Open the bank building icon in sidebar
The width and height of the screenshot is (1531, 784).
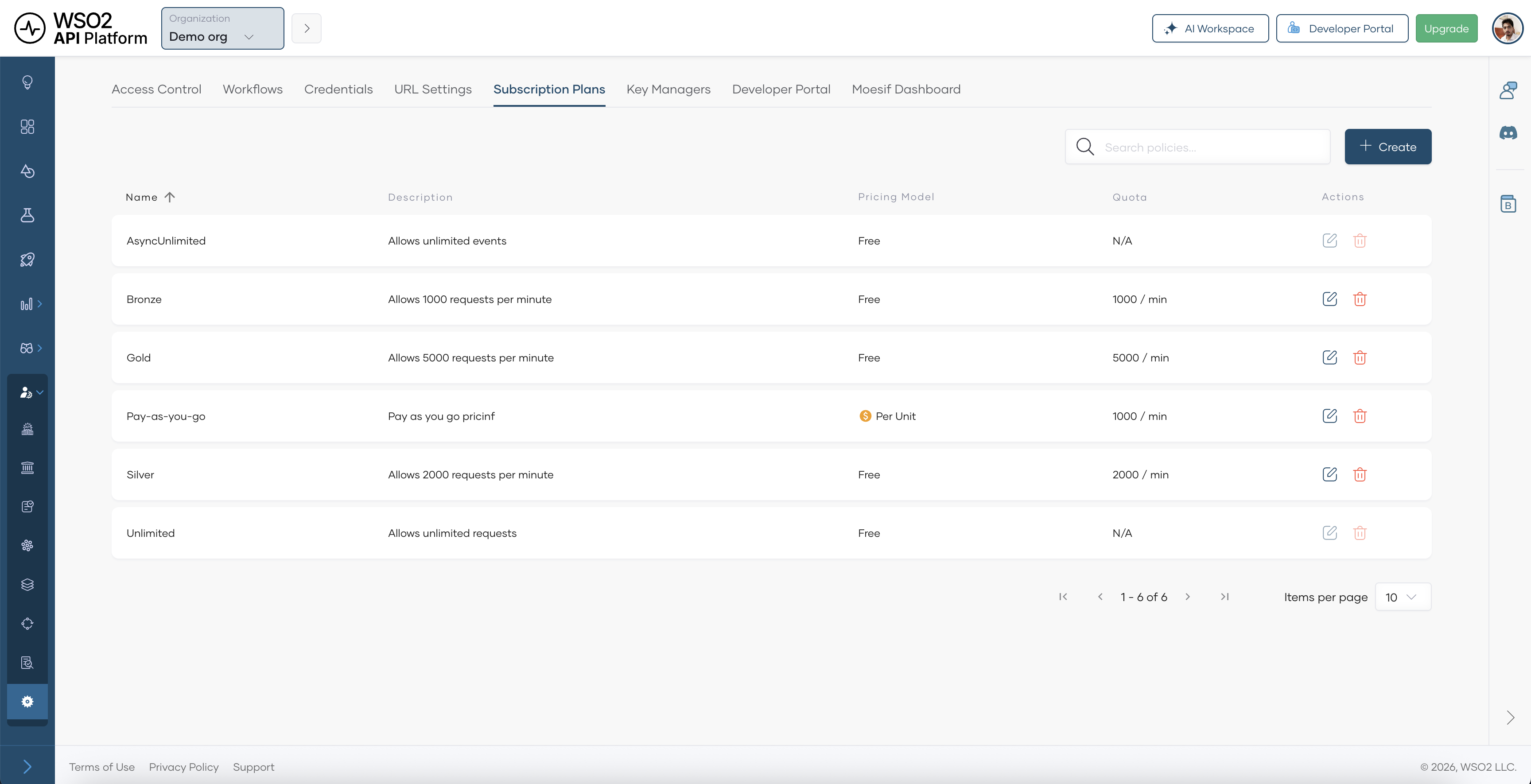[x=27, y=429]
